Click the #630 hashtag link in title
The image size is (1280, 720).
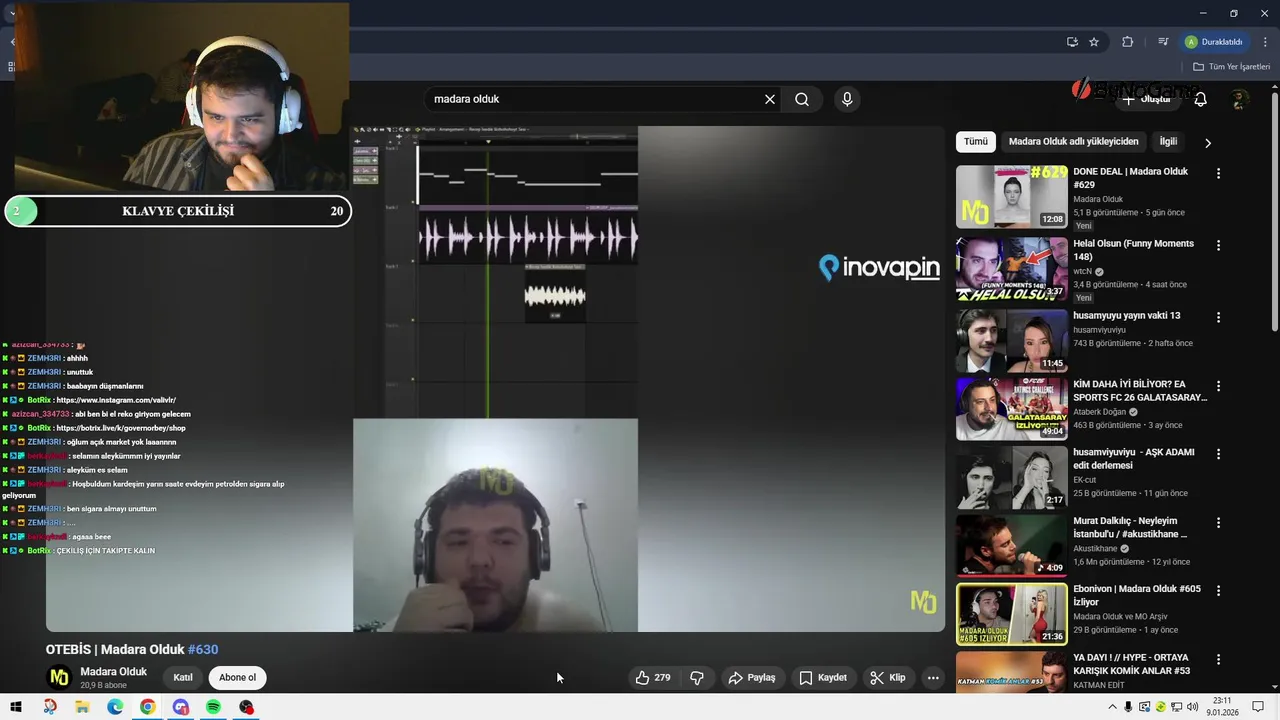click(203, 649)
